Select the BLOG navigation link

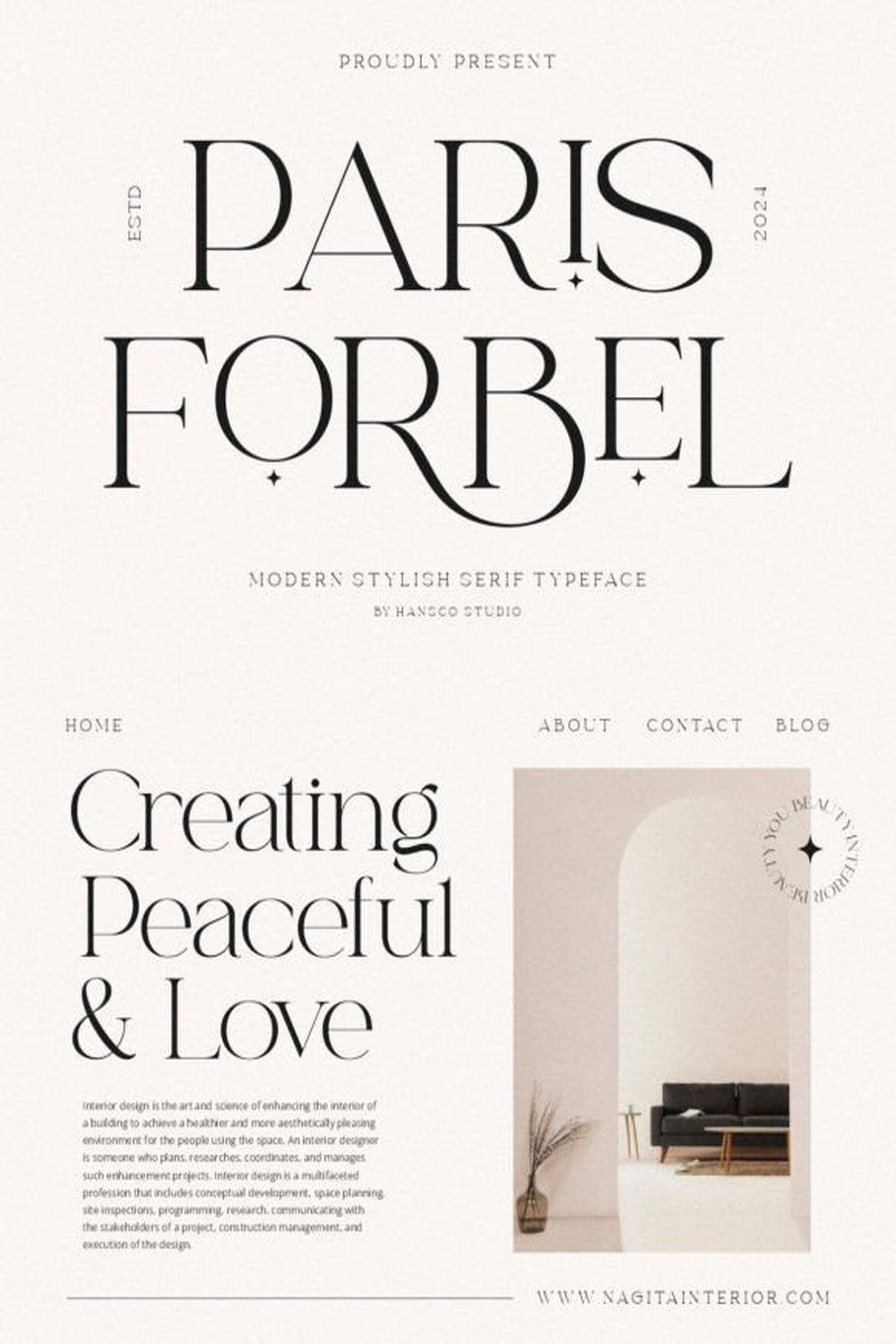coord(803,725)
